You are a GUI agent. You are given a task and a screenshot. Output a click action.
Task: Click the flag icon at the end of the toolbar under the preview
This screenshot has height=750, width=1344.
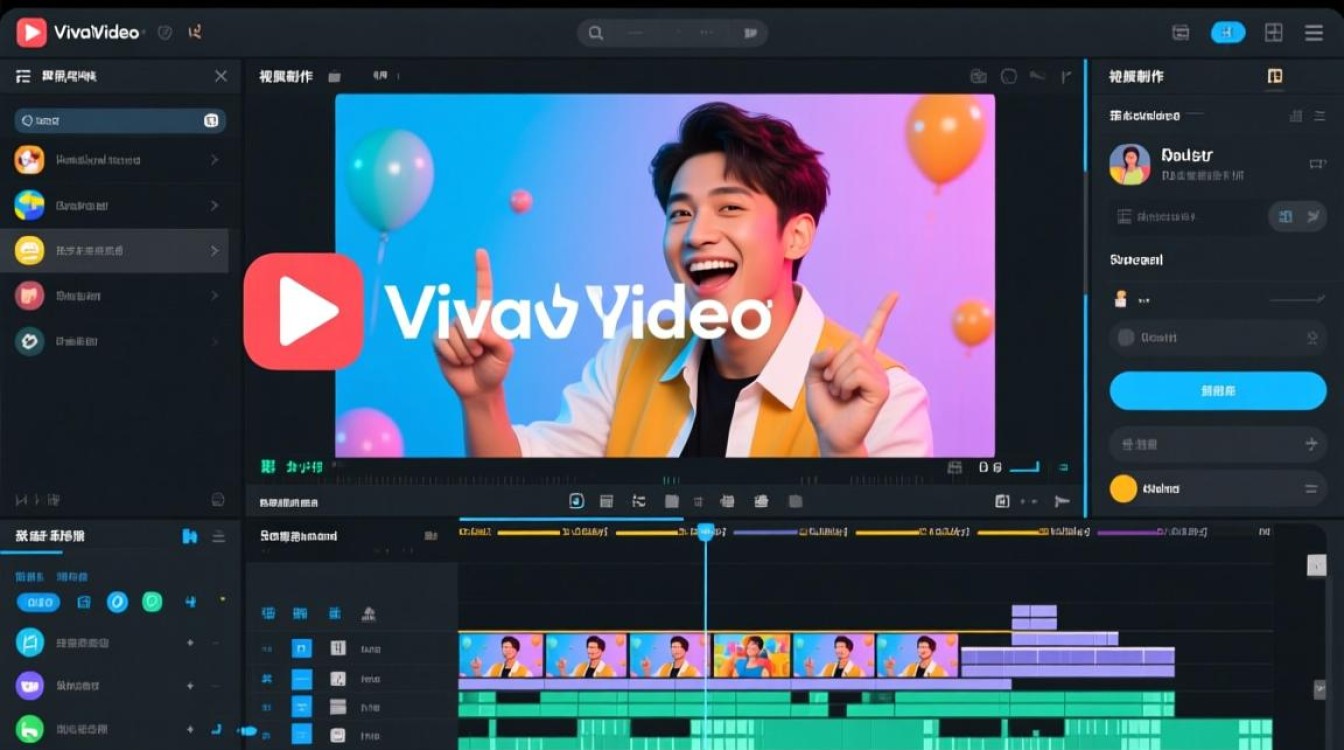1062,501
